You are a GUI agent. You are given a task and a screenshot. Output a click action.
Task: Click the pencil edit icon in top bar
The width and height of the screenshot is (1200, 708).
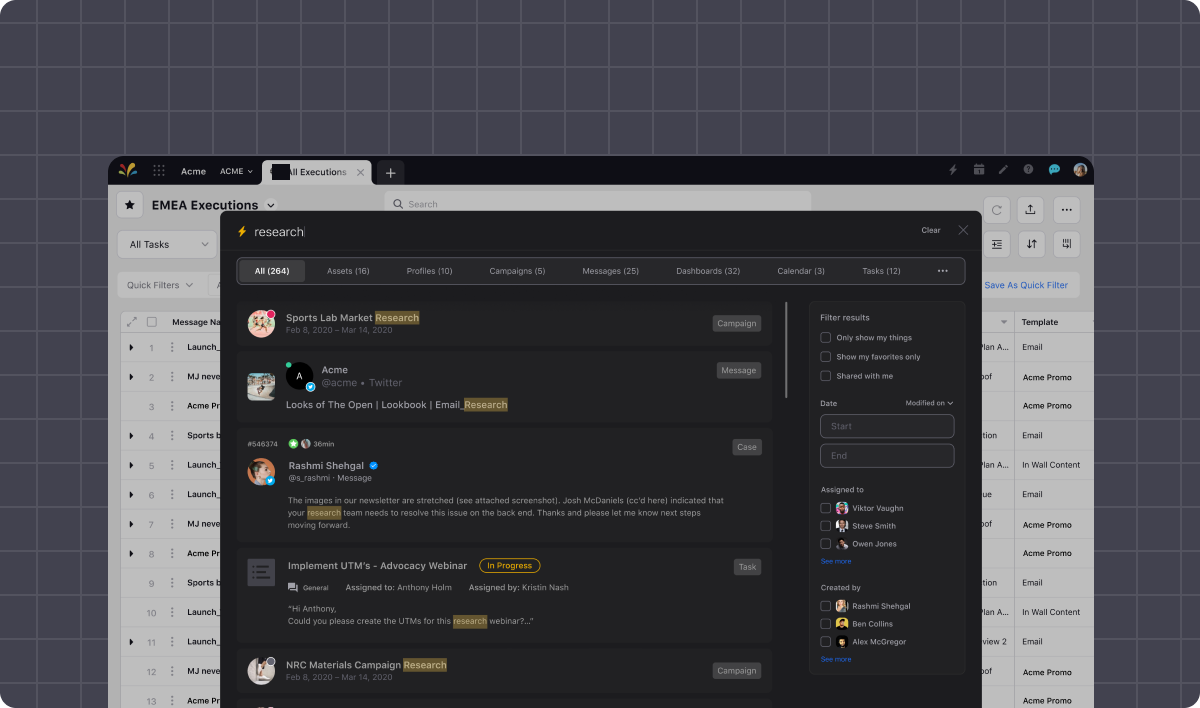pos(1003,170)
